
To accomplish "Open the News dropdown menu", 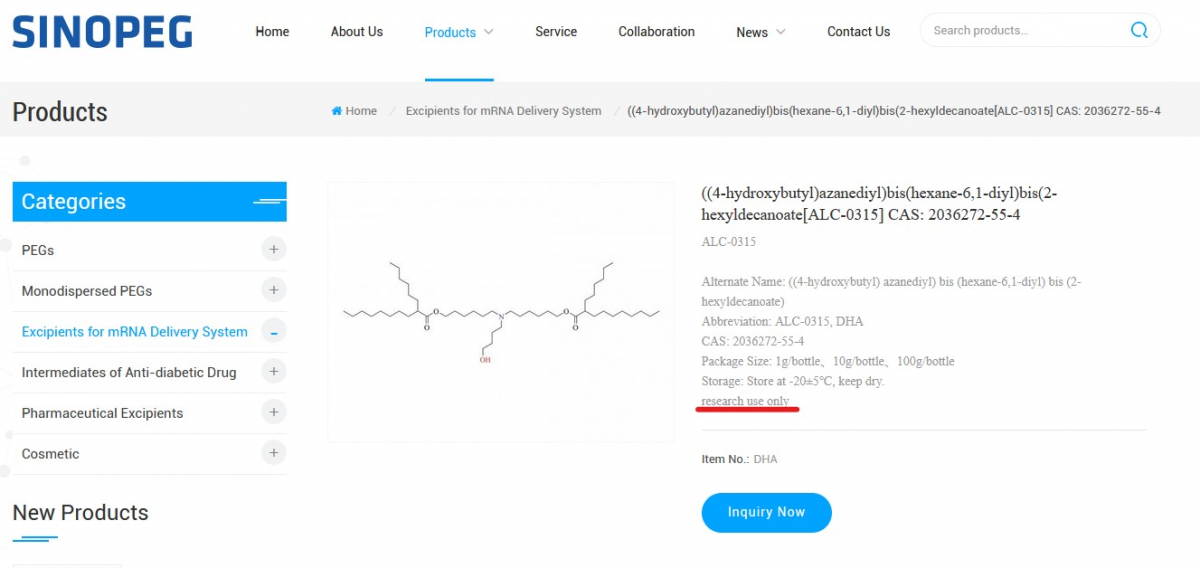I will [761, 32].
